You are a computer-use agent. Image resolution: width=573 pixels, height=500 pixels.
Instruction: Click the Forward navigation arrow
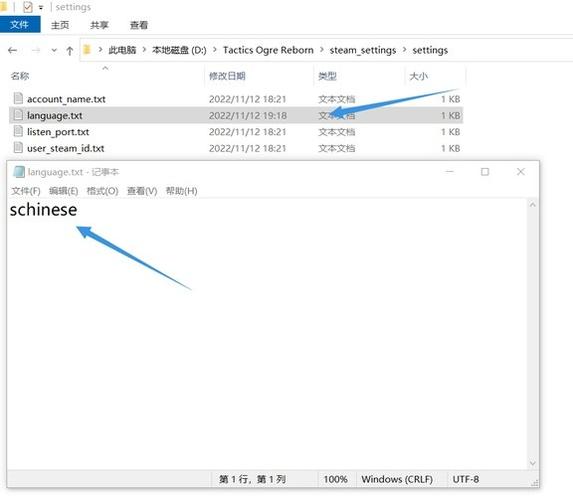click(x=35, y=50)
